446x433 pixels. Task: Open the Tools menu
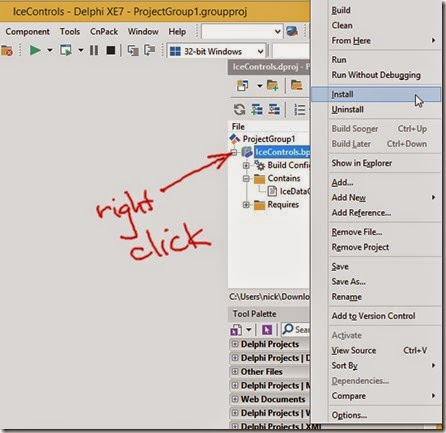(70, 32)
